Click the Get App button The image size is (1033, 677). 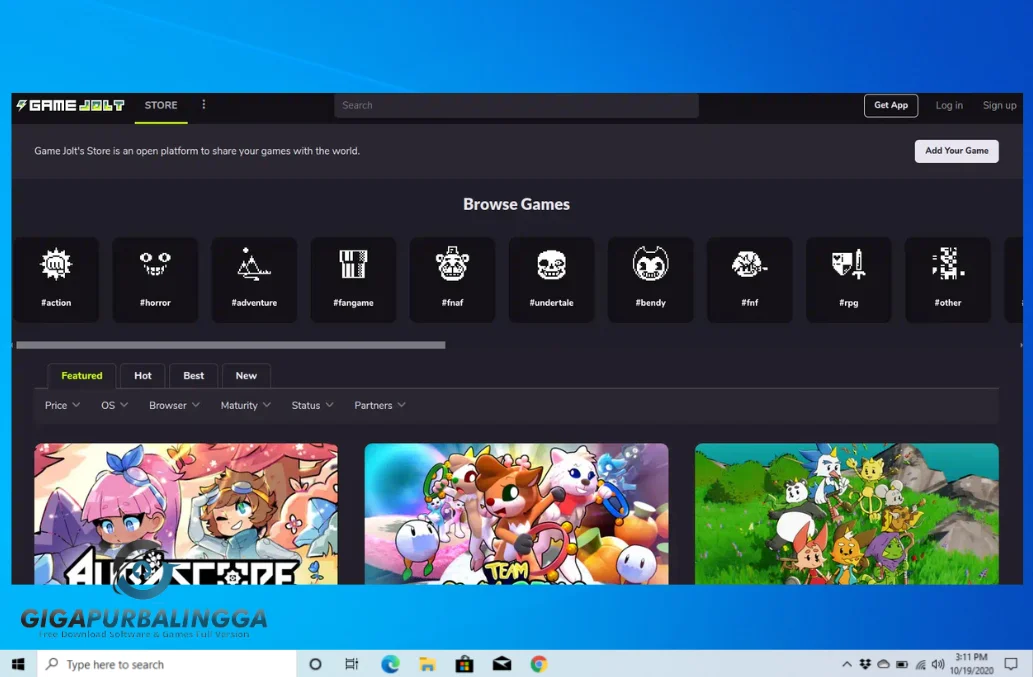pyautogui.click(x=891, y=105)
